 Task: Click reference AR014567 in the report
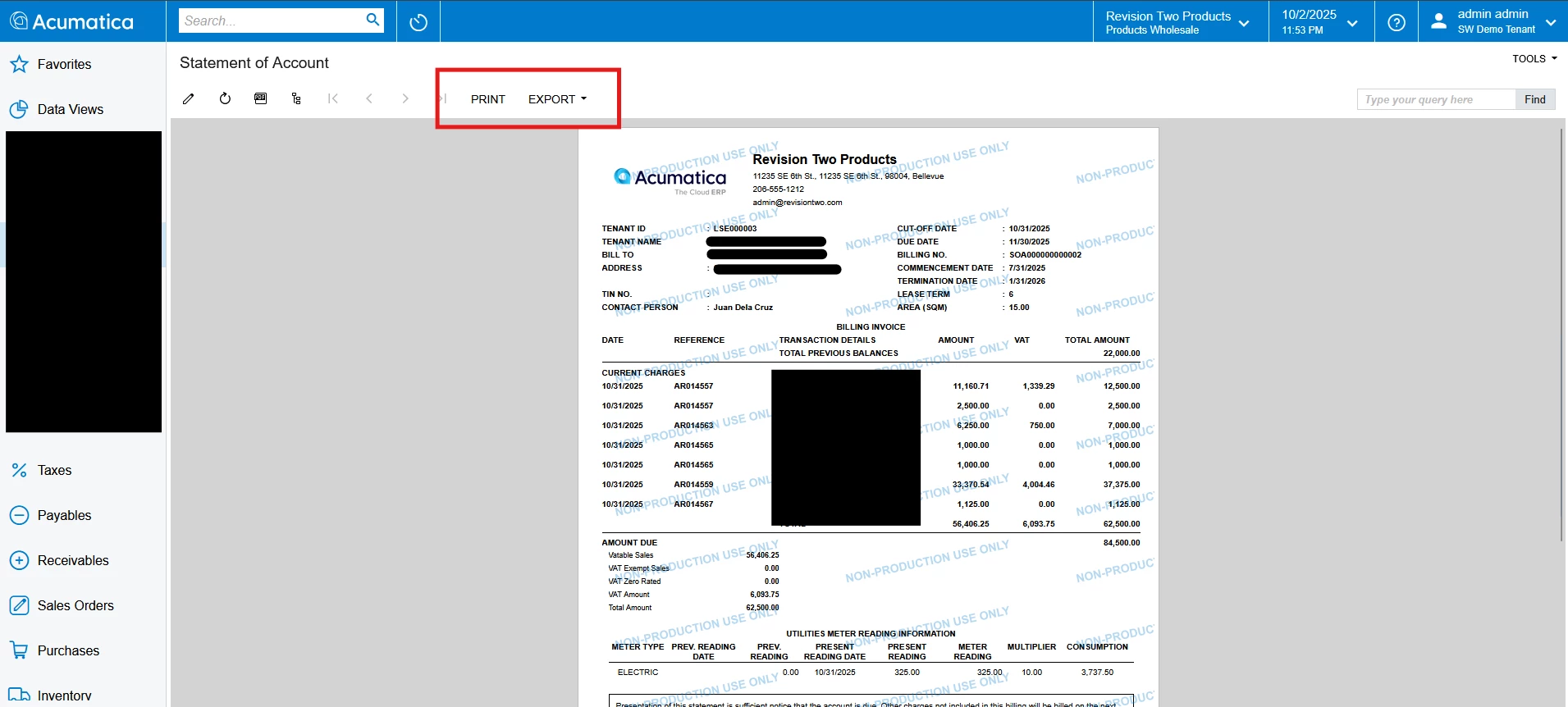click(x=693, y=504)
